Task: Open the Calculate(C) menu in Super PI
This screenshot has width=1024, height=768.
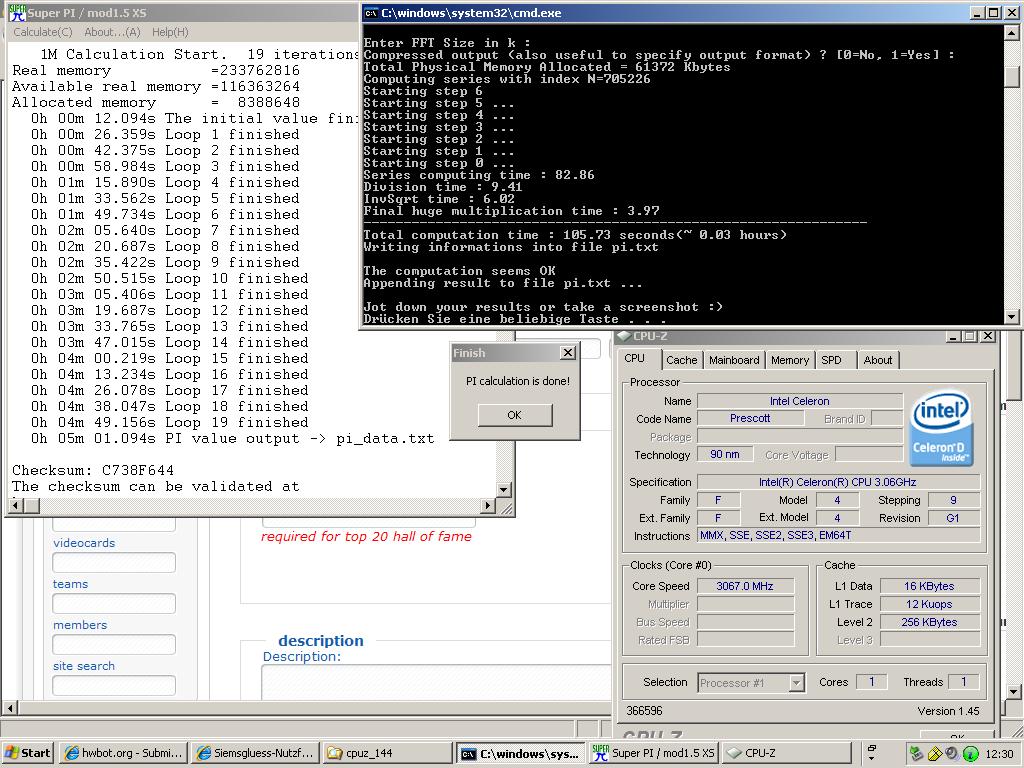Action: [43, 32]
